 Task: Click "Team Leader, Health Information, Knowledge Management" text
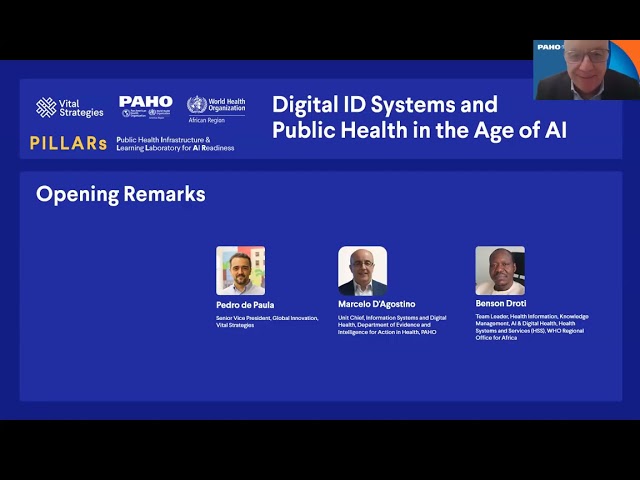click(x=532, y=327)
